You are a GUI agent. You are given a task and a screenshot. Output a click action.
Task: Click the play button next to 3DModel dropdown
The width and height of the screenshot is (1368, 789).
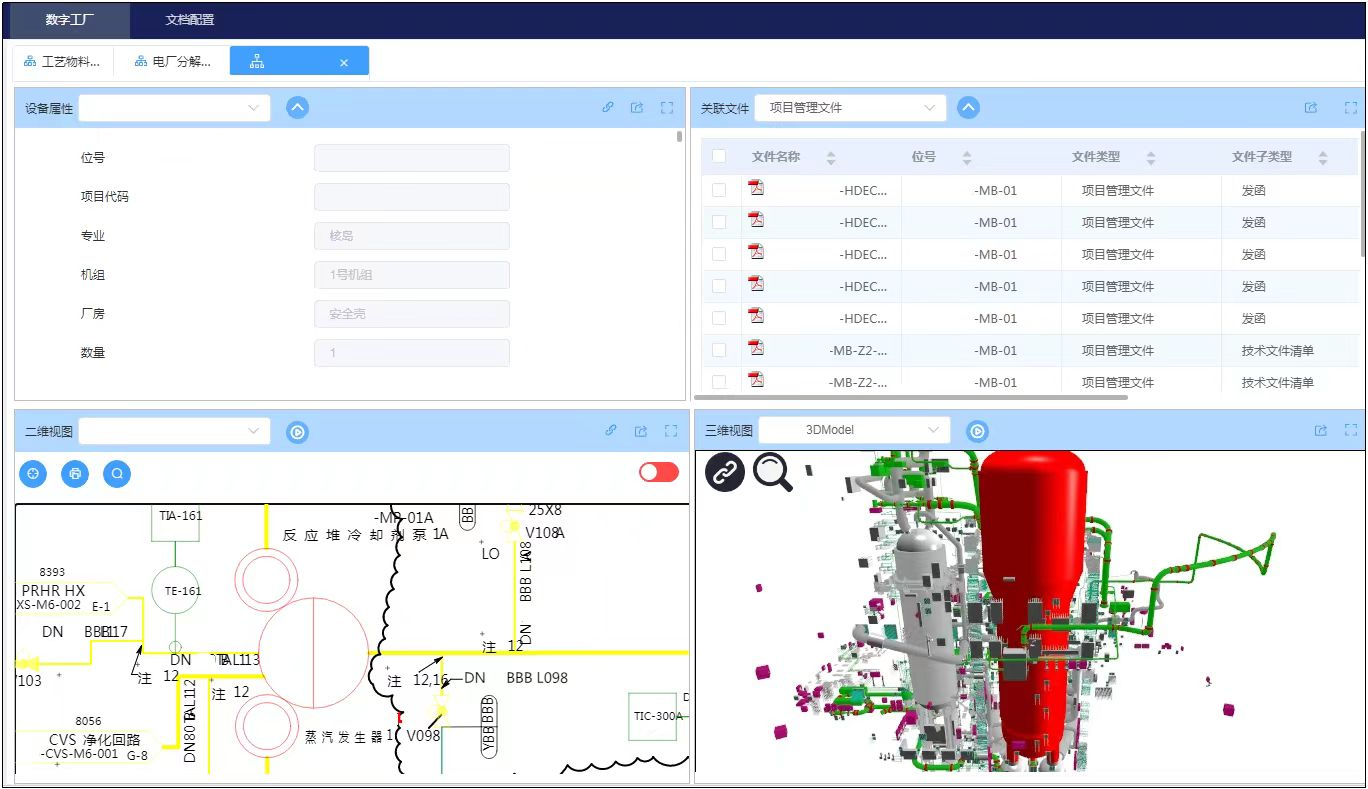pyautogui.click(x=978, y=431)
